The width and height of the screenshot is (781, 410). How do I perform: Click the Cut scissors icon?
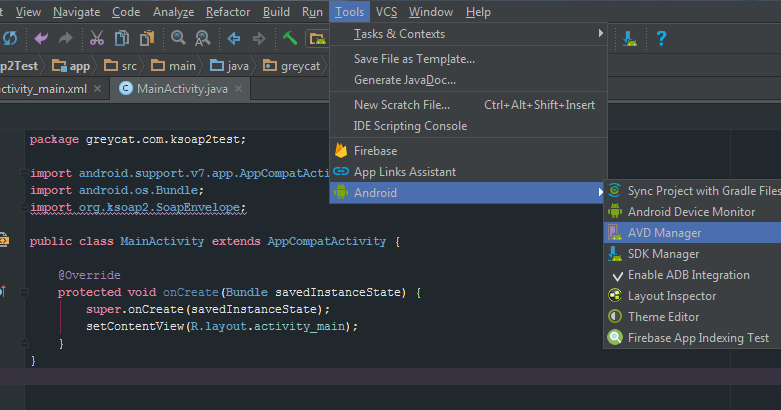[x=97, y=38]
